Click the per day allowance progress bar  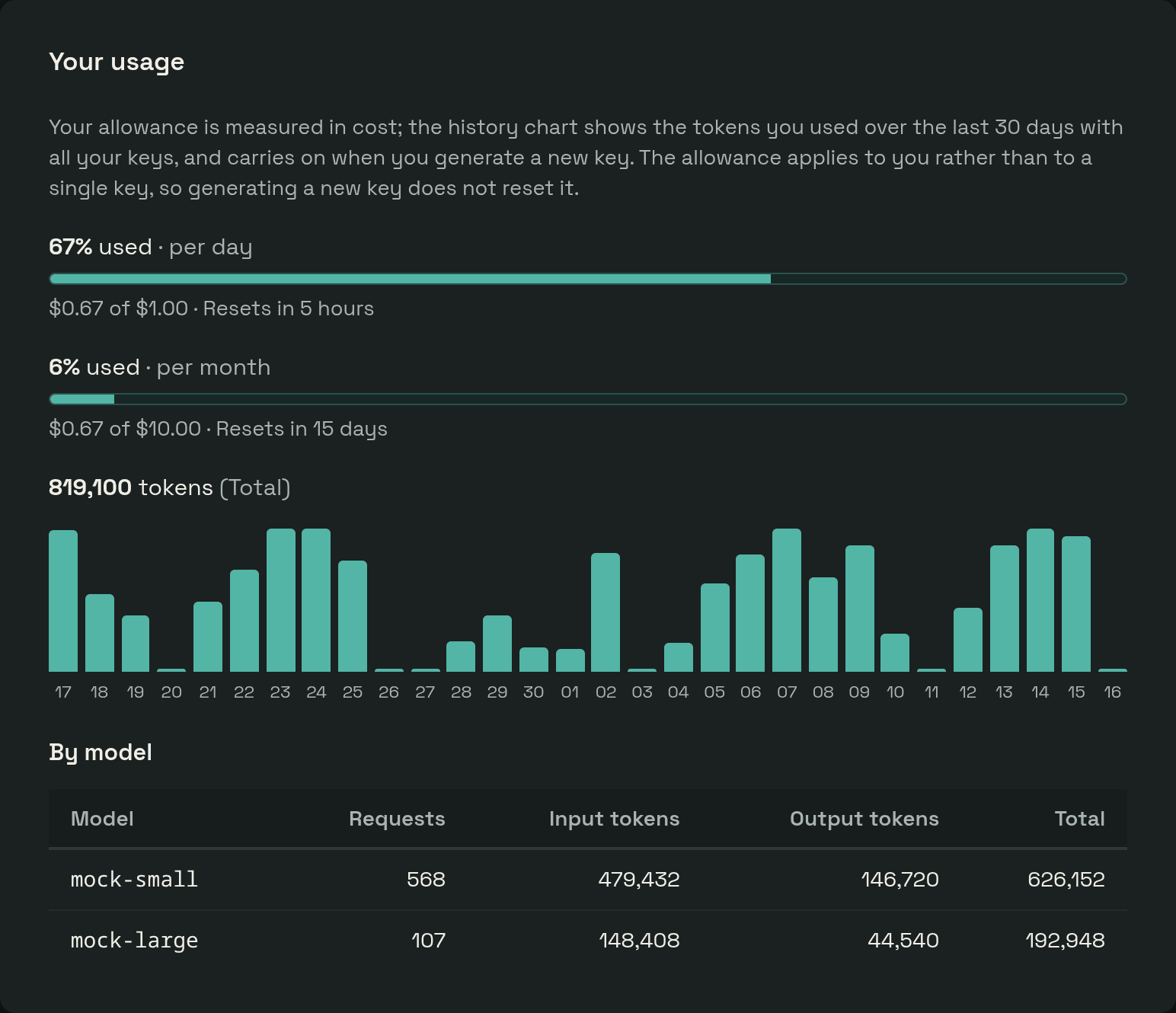pyautogui.click(x=588, y=279)
